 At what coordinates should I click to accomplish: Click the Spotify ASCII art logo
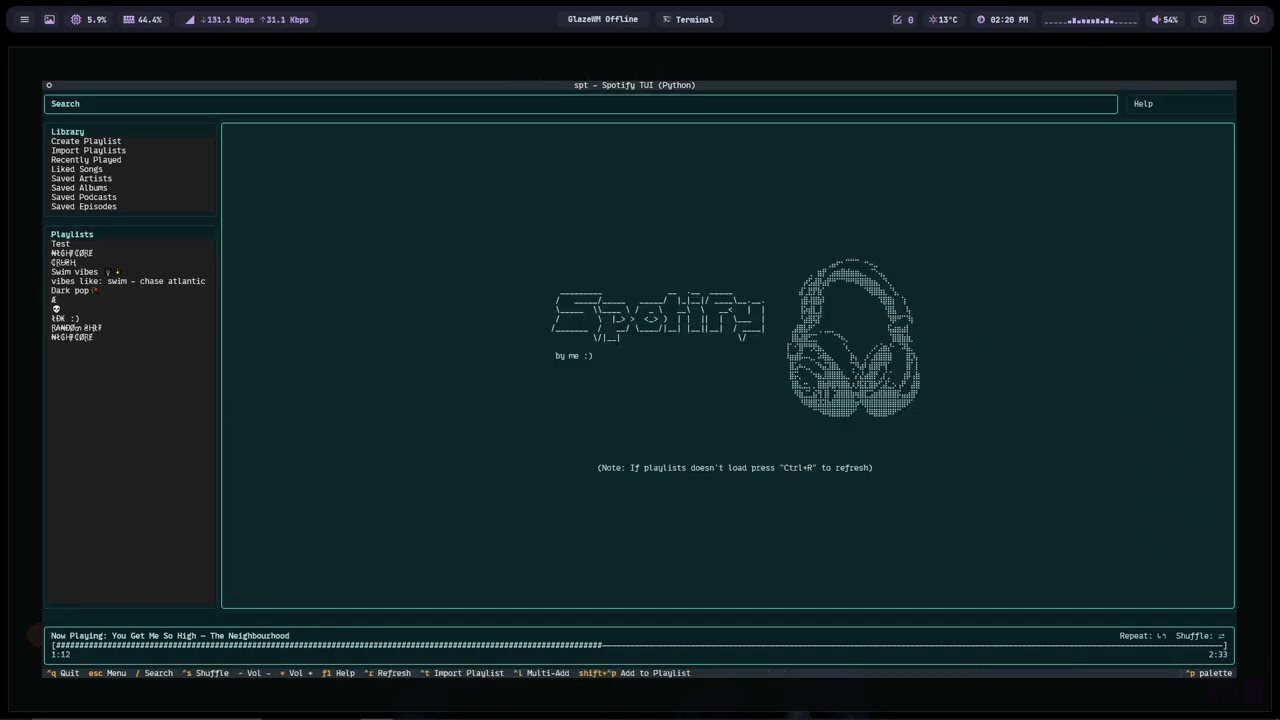click(x=659, y=317)
